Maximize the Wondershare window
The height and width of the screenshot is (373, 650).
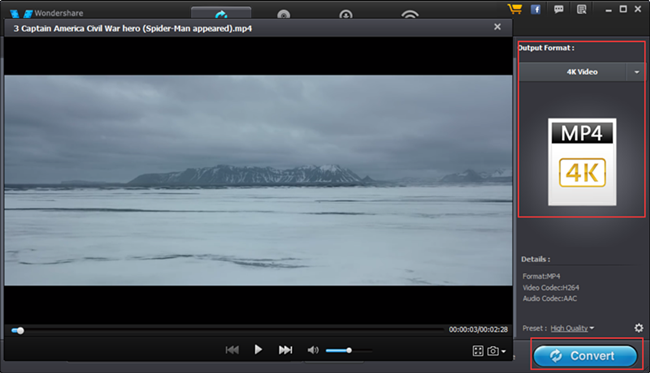point(623,9)
